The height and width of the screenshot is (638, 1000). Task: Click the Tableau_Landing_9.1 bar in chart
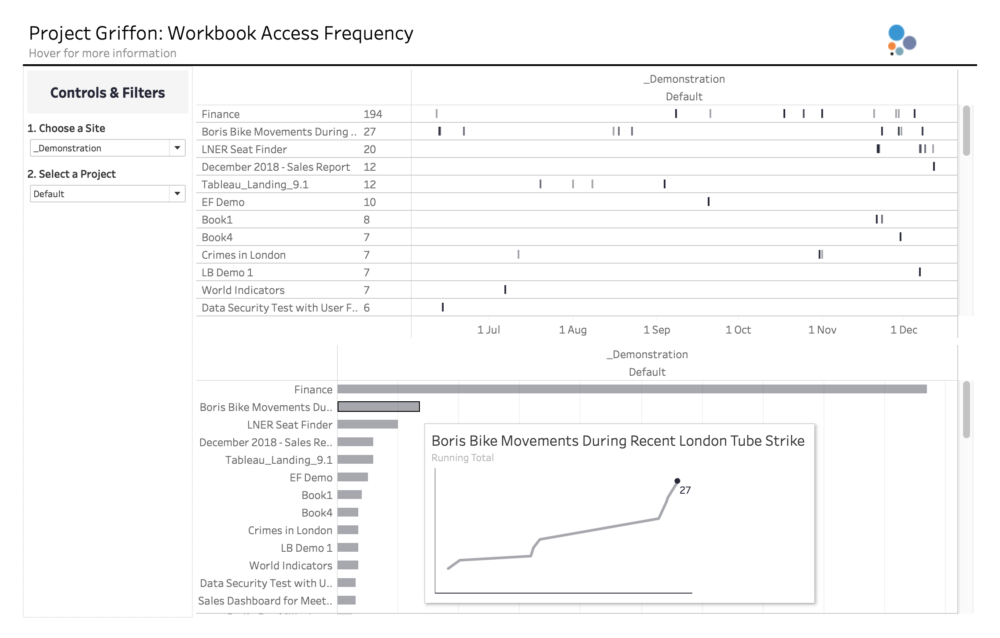tap(355, 459)
